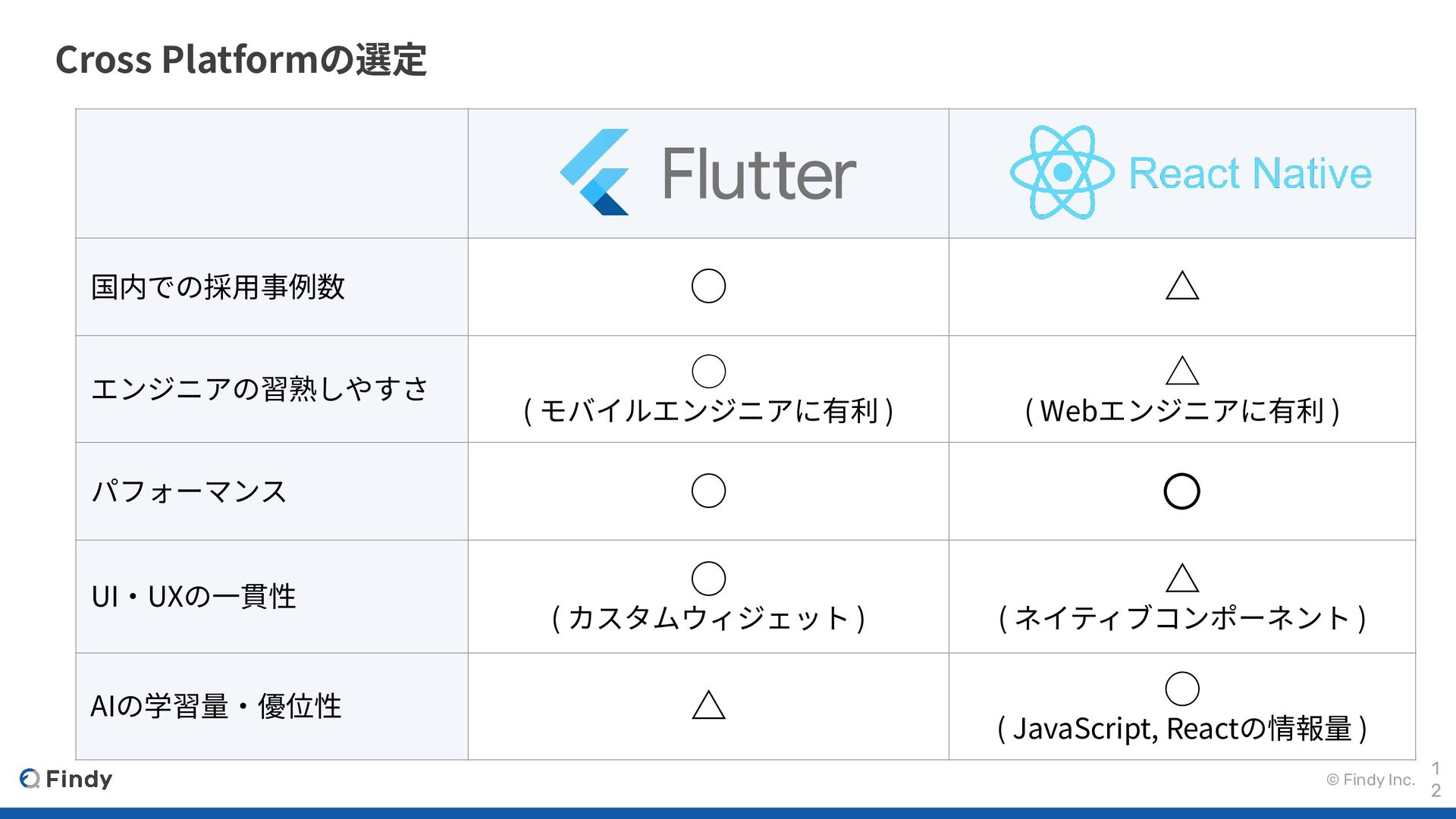
Task: Click the Webエンジニアに有利 note text
Action: tap(1181, 411)
